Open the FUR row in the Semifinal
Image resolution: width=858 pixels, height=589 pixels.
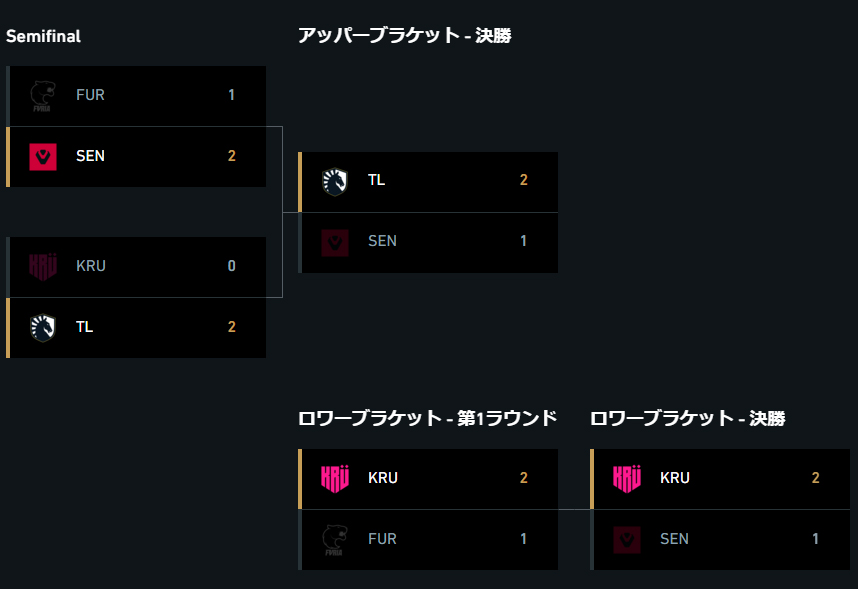pyautogui.click(x=136, y=96)
